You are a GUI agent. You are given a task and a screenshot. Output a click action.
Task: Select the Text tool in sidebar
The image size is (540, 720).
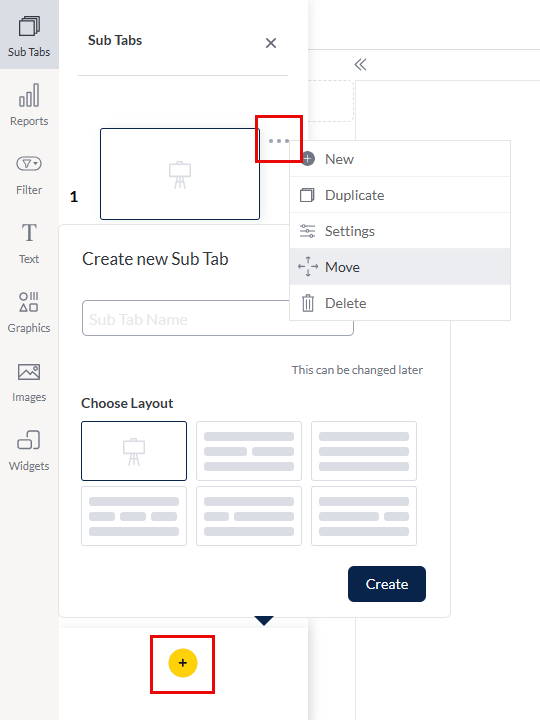click(x=29, y=243)
